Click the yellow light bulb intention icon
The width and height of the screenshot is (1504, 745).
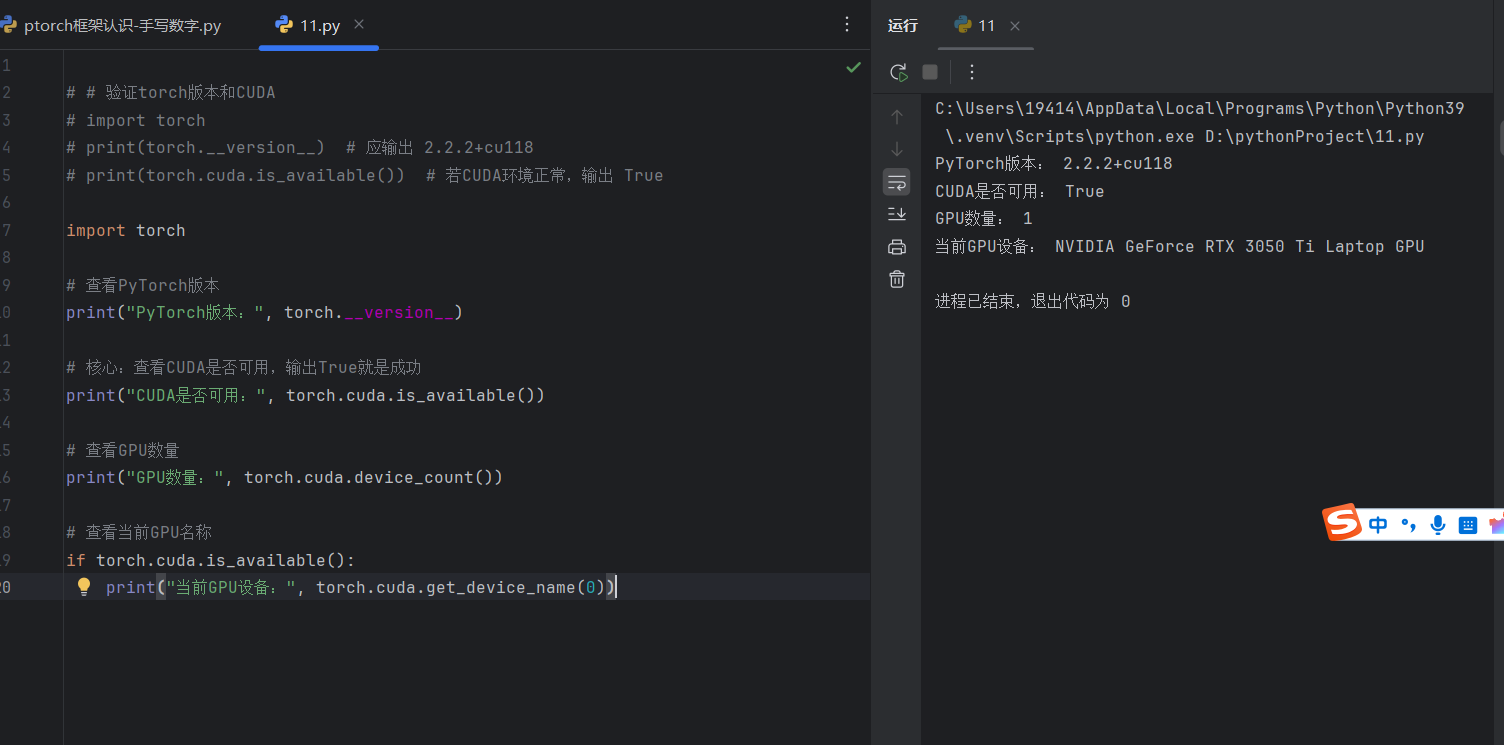pos(84,587)
